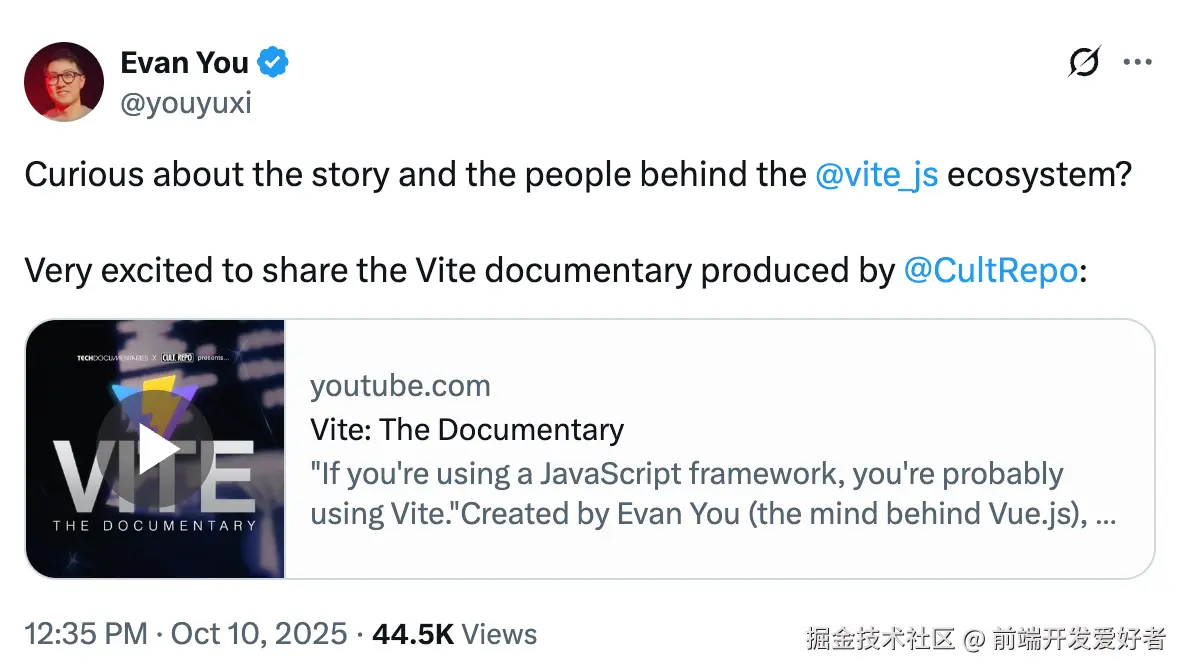View the 44.5K Views count
The image size is (1186, 672).
454,634
